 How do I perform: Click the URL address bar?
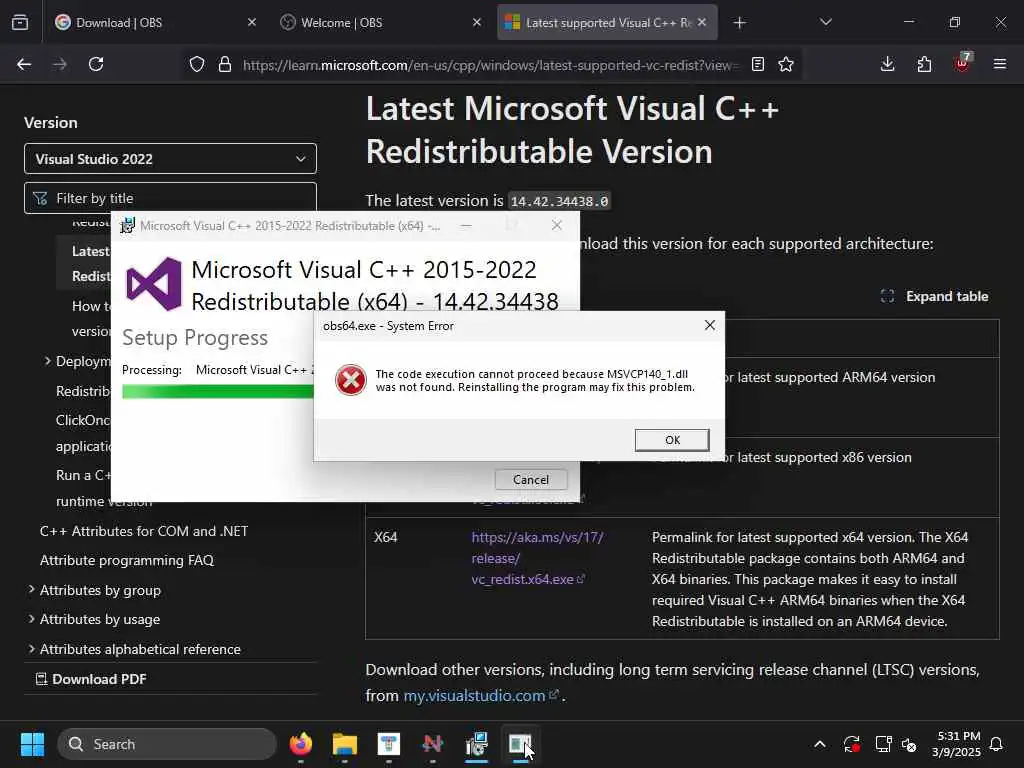[490, 65]
